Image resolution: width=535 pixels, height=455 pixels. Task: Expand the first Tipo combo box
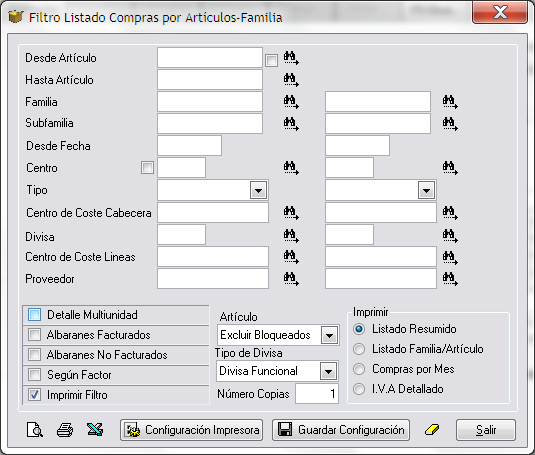click(258, 190)
